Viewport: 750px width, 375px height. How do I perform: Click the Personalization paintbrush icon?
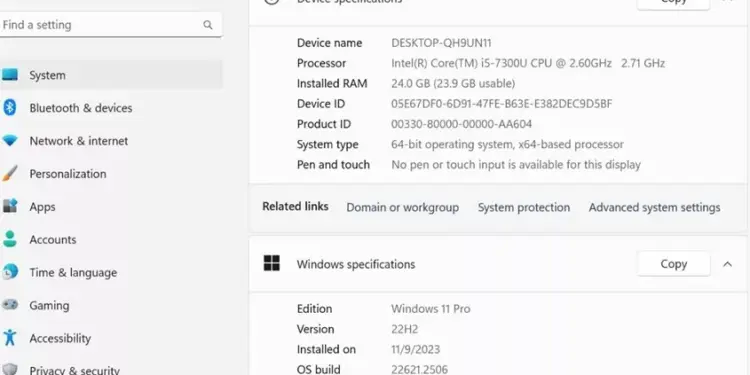(9, 174)
